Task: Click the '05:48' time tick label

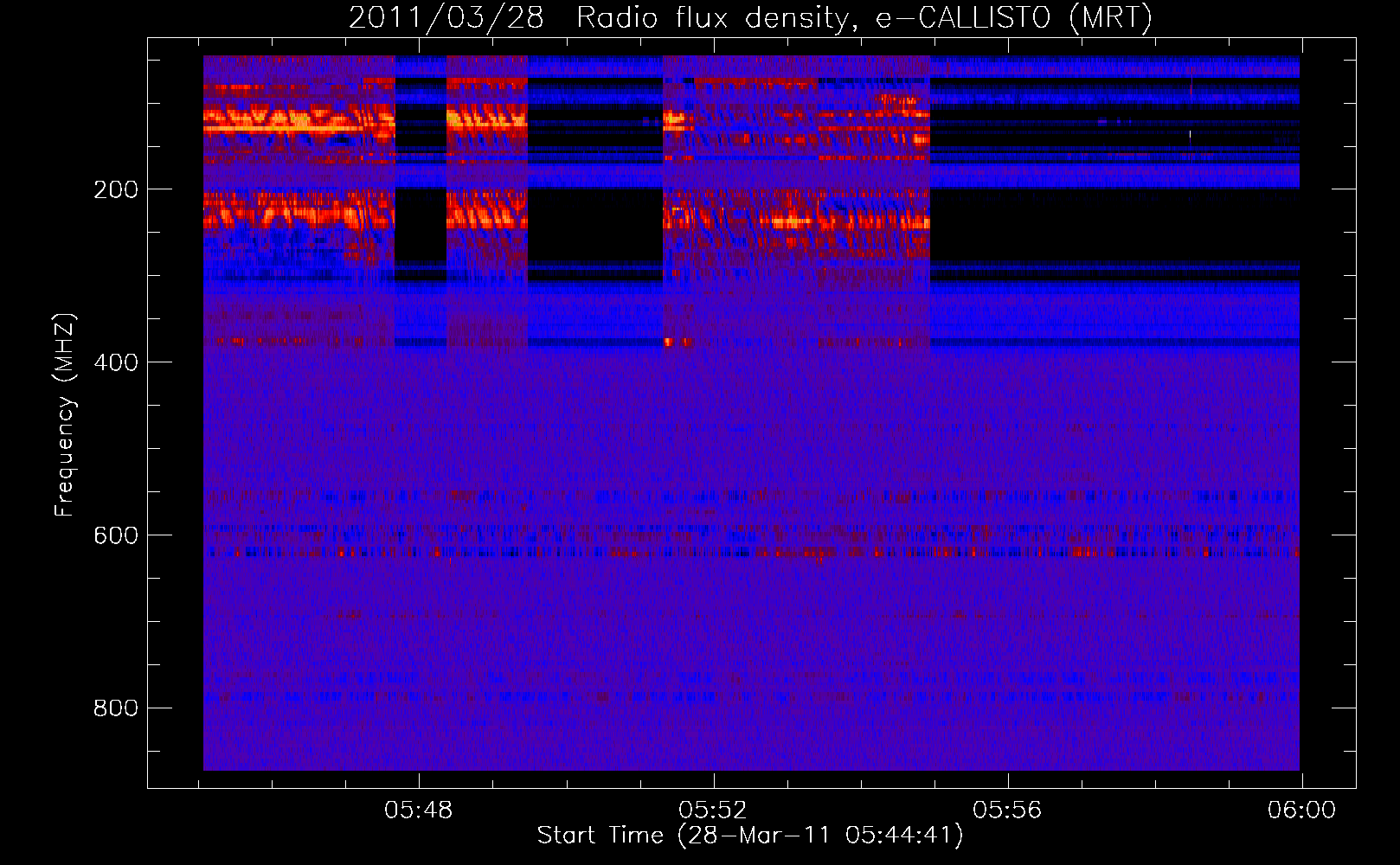Action: point(419,811)
